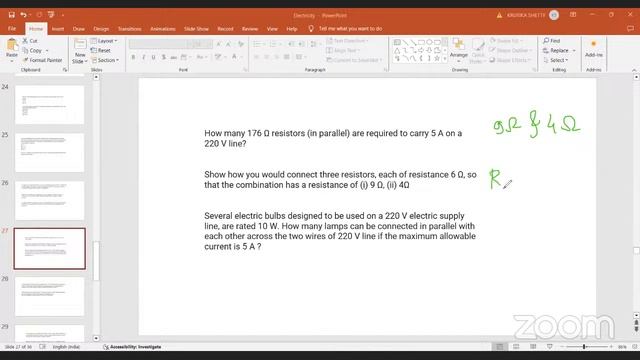This screenshot has width=640, height=360.
Task: Select the star shape in shapes gallery
Action: (437, 59)
